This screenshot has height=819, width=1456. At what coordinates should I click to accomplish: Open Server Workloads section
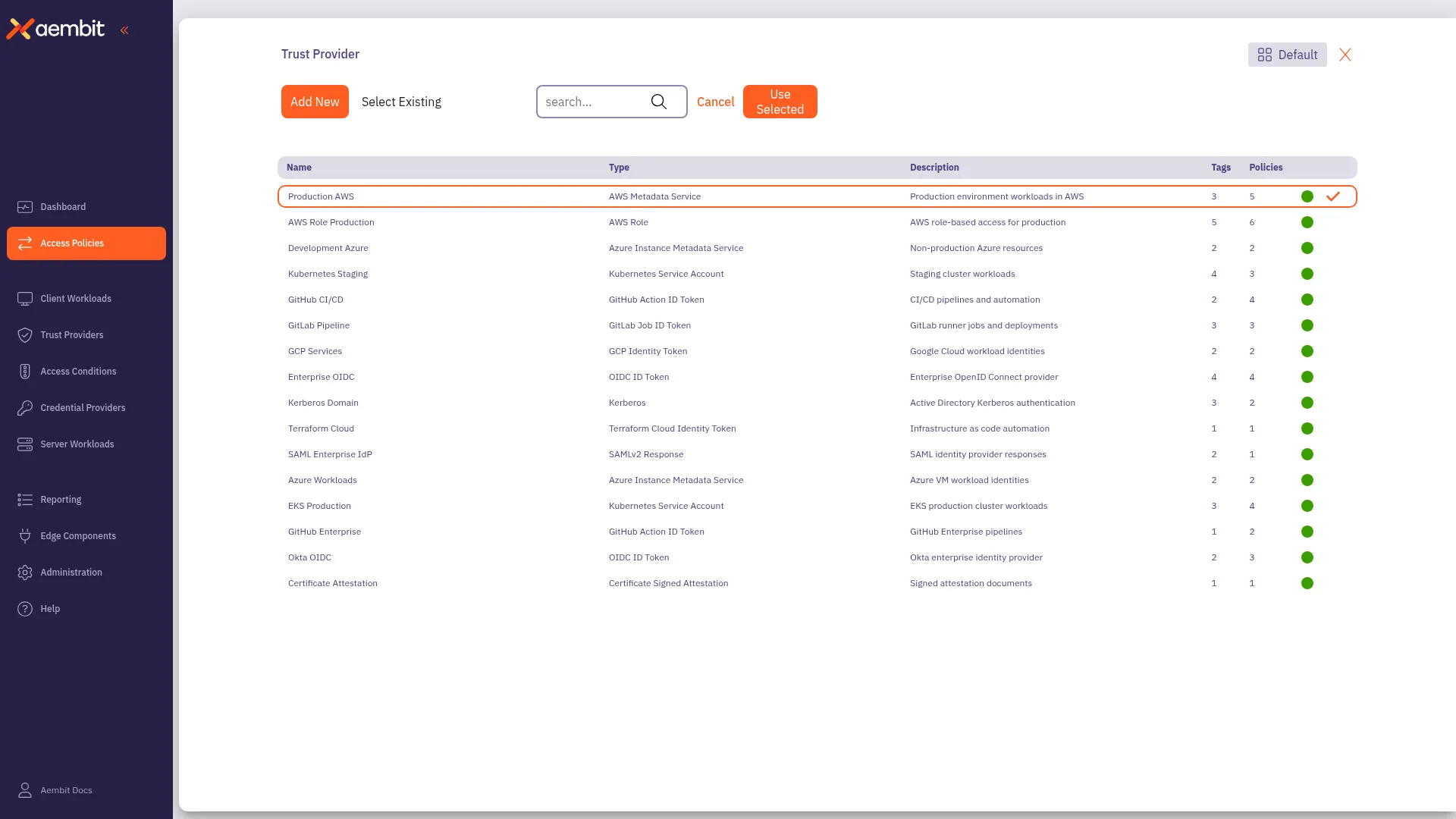click(86, 444)
